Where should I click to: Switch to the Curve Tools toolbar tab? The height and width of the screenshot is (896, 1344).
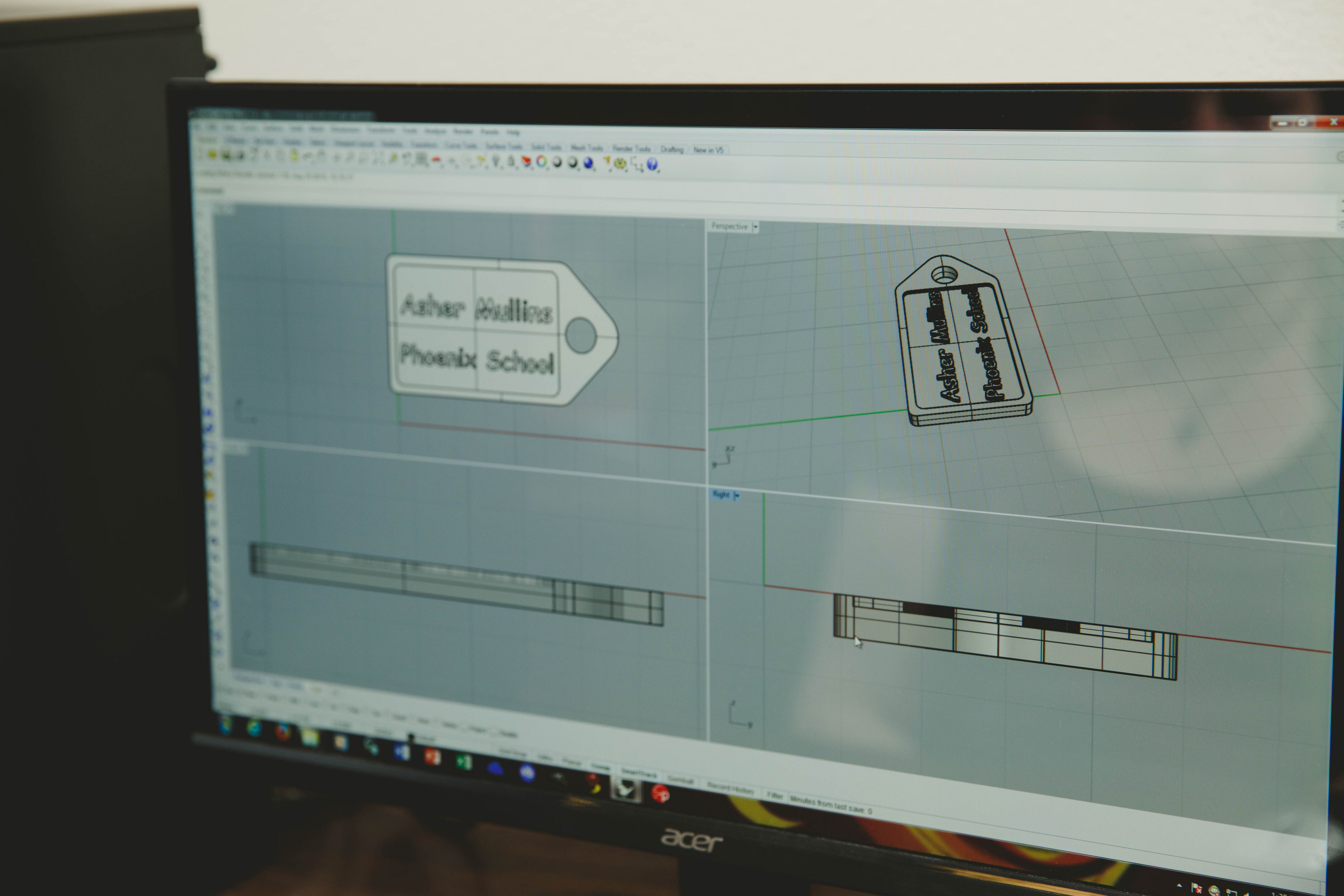461,146
